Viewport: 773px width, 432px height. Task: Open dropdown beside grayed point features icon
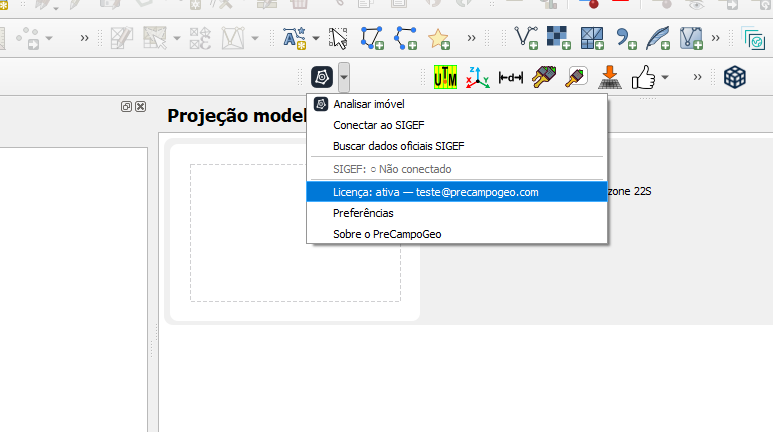(49, 38)
